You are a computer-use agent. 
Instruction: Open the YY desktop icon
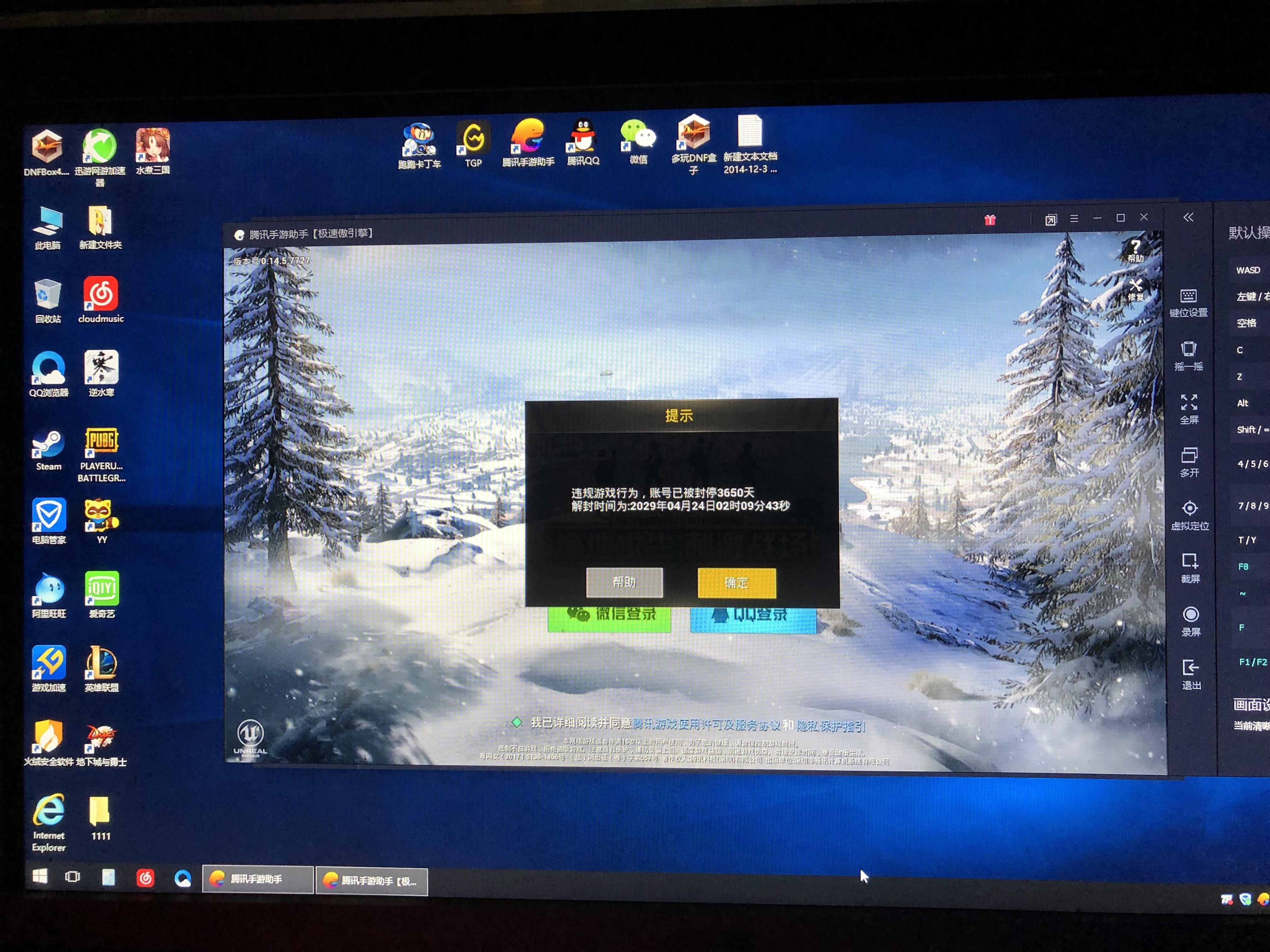point(102,521)
